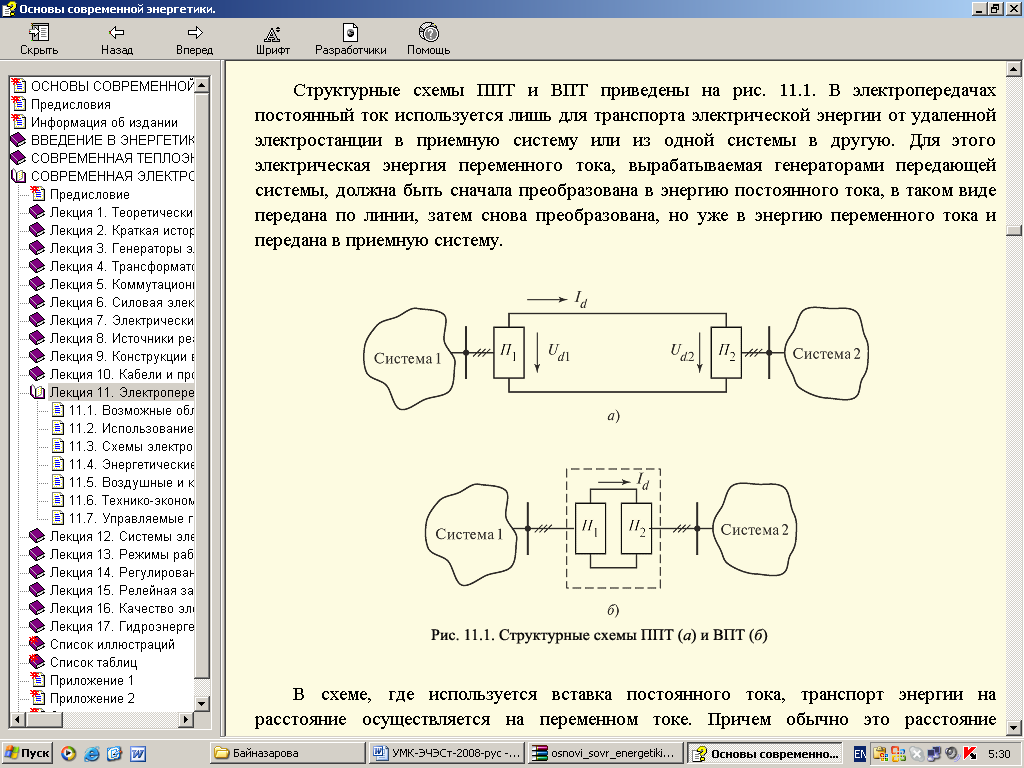The width and height of the screenshot is (1024, 768).
Task: Click the Internet Explorer quick launch icon
Action: click(x=91, y=753)
